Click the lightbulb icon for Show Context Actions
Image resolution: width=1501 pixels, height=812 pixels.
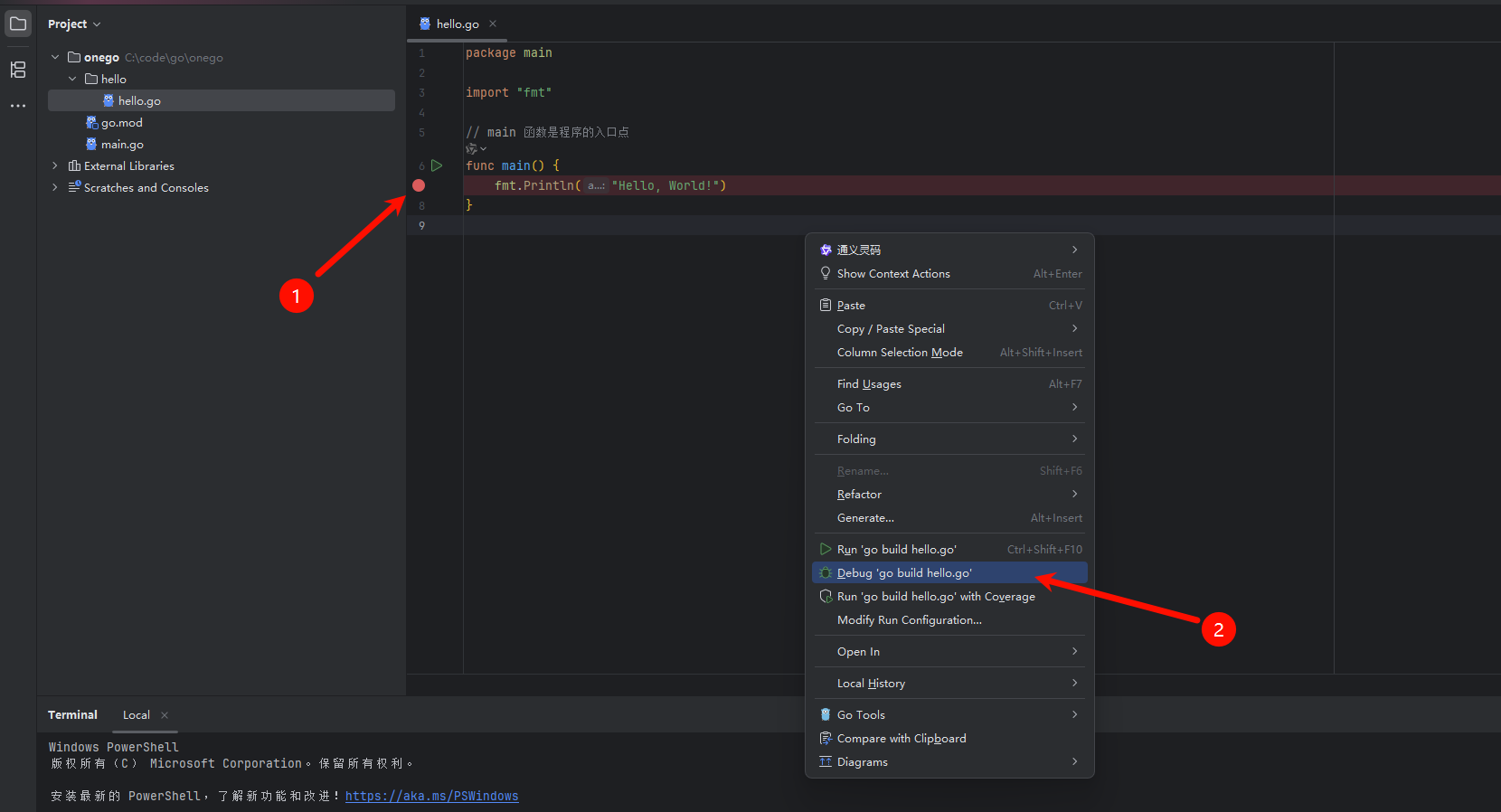point(826,273)
